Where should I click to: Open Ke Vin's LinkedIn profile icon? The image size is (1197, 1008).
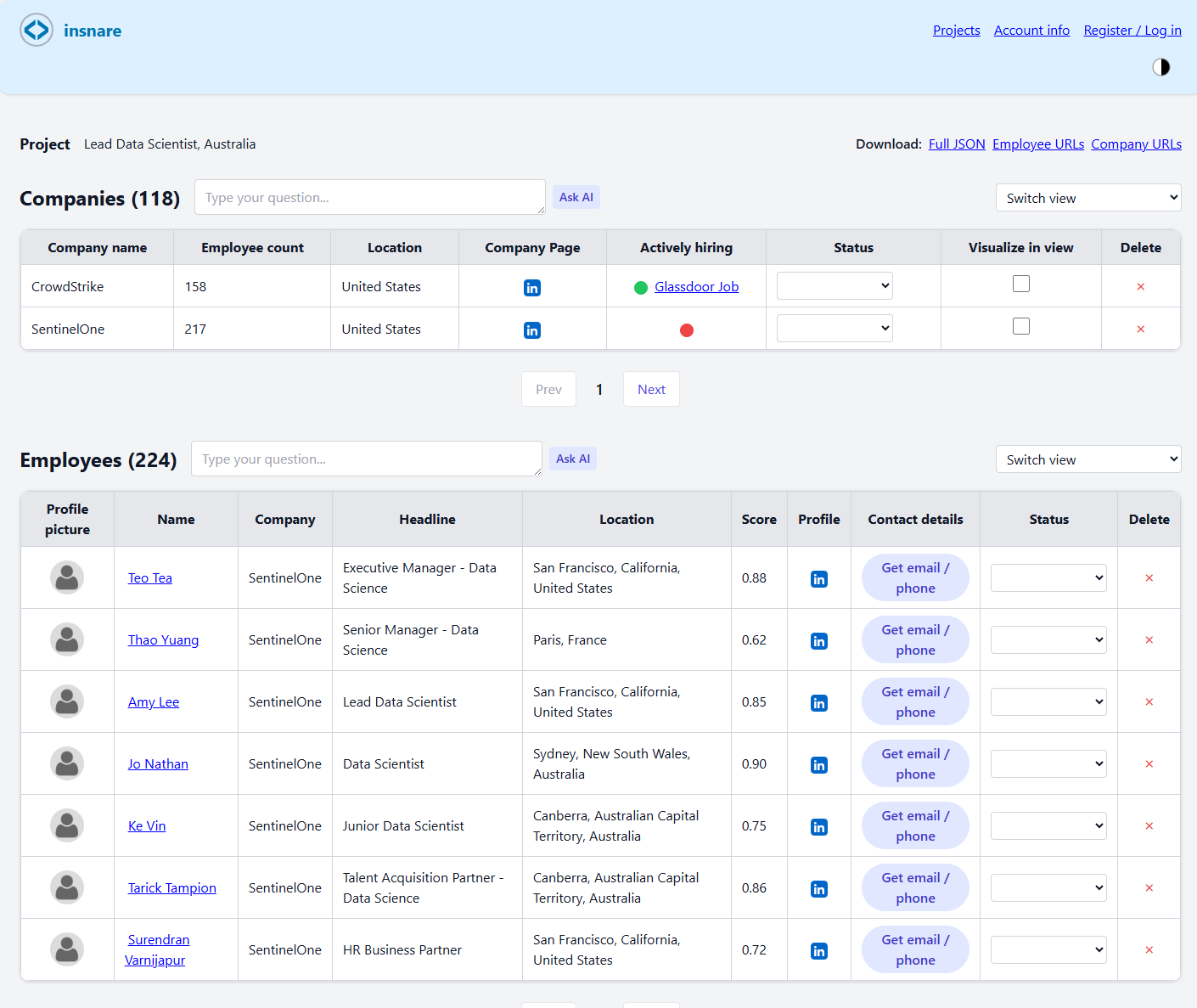coord(819,827)
